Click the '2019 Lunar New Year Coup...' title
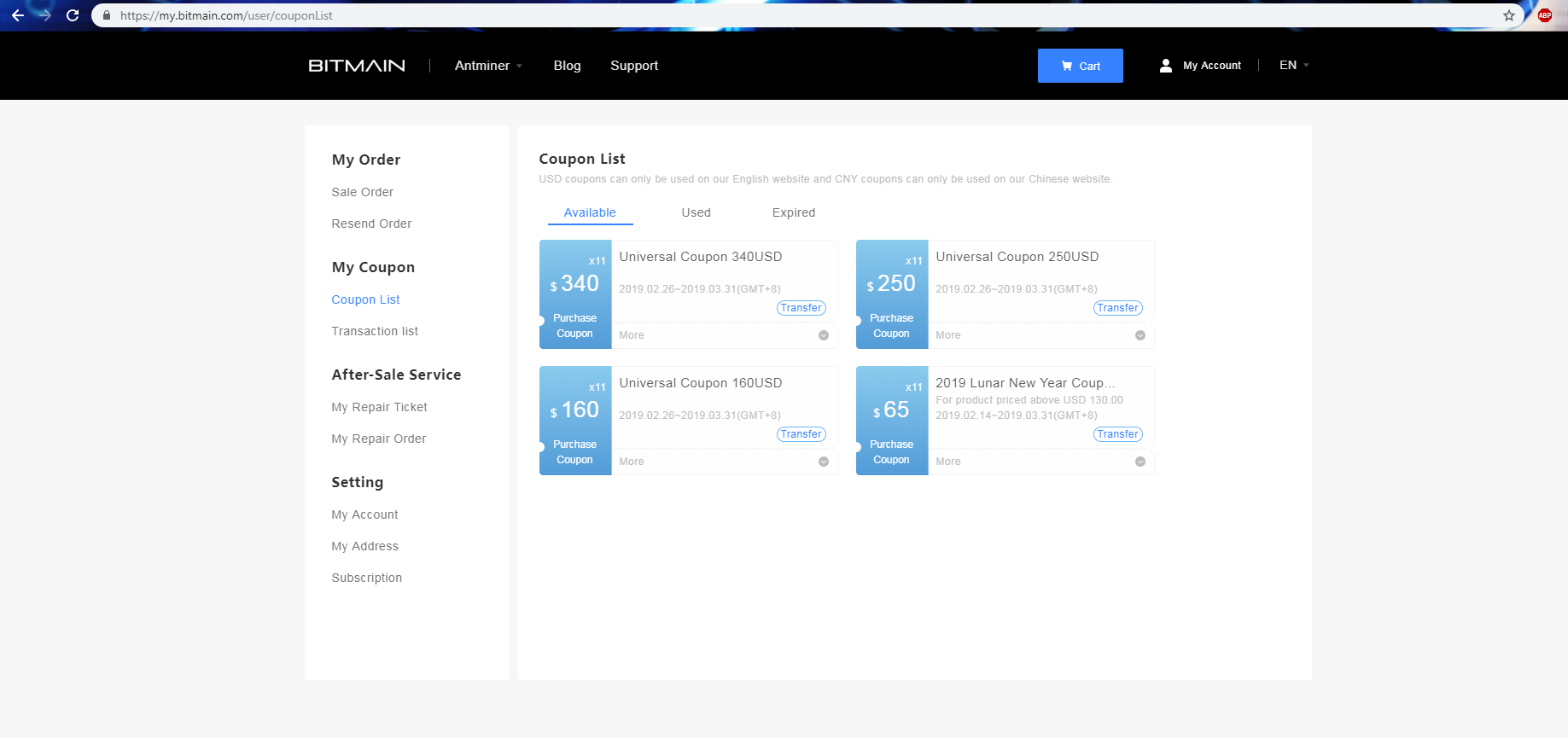The width and height of the screenshot is (1568, 738). tap(1025, 383)
